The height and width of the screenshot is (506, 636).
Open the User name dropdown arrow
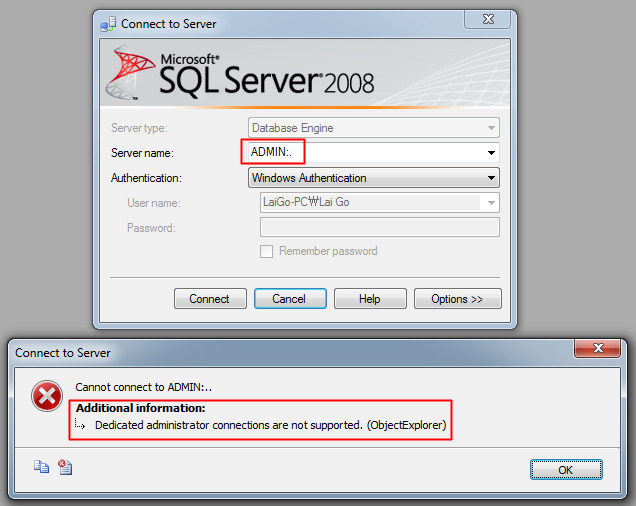tap(491, 202)
